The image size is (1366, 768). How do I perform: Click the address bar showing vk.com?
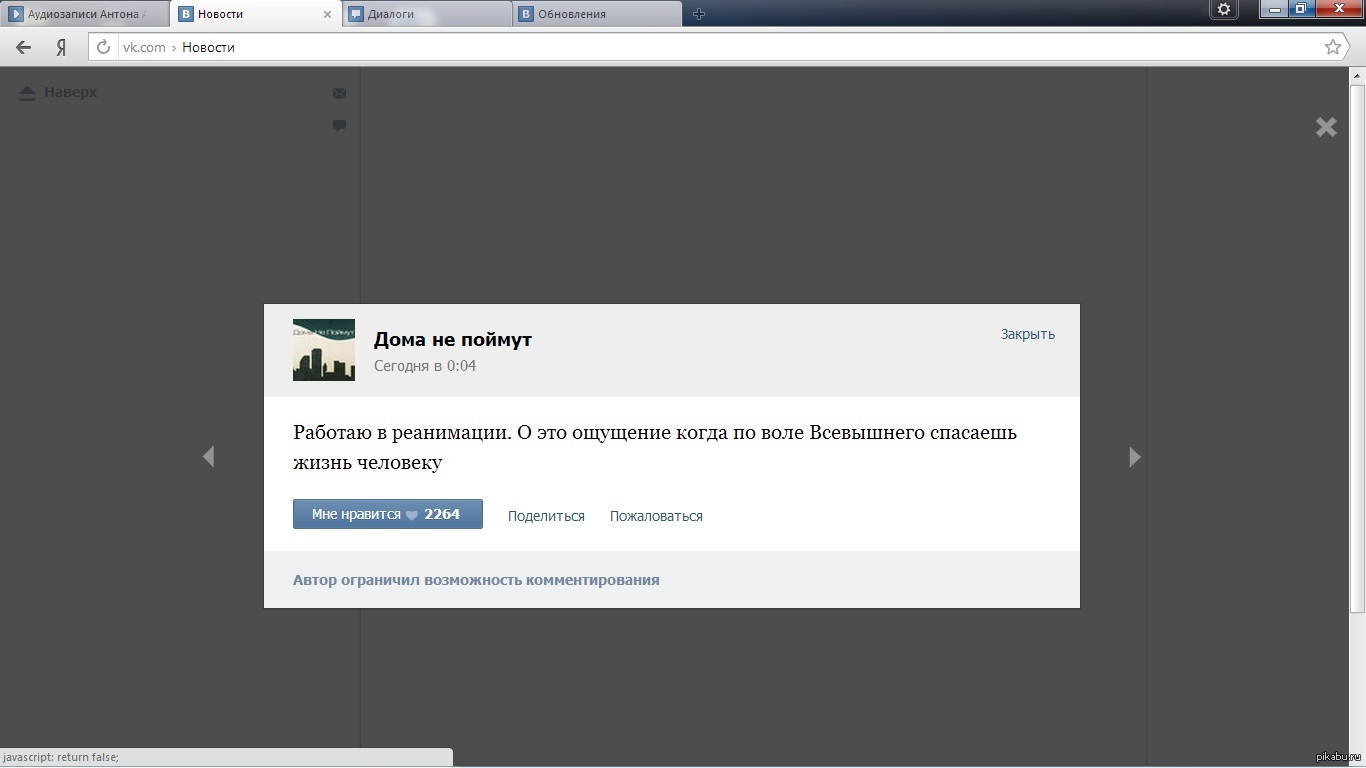point(700,47)
